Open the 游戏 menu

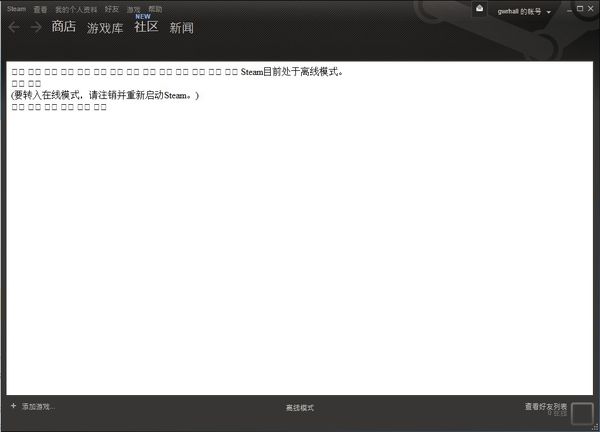[x=134, y=10]
